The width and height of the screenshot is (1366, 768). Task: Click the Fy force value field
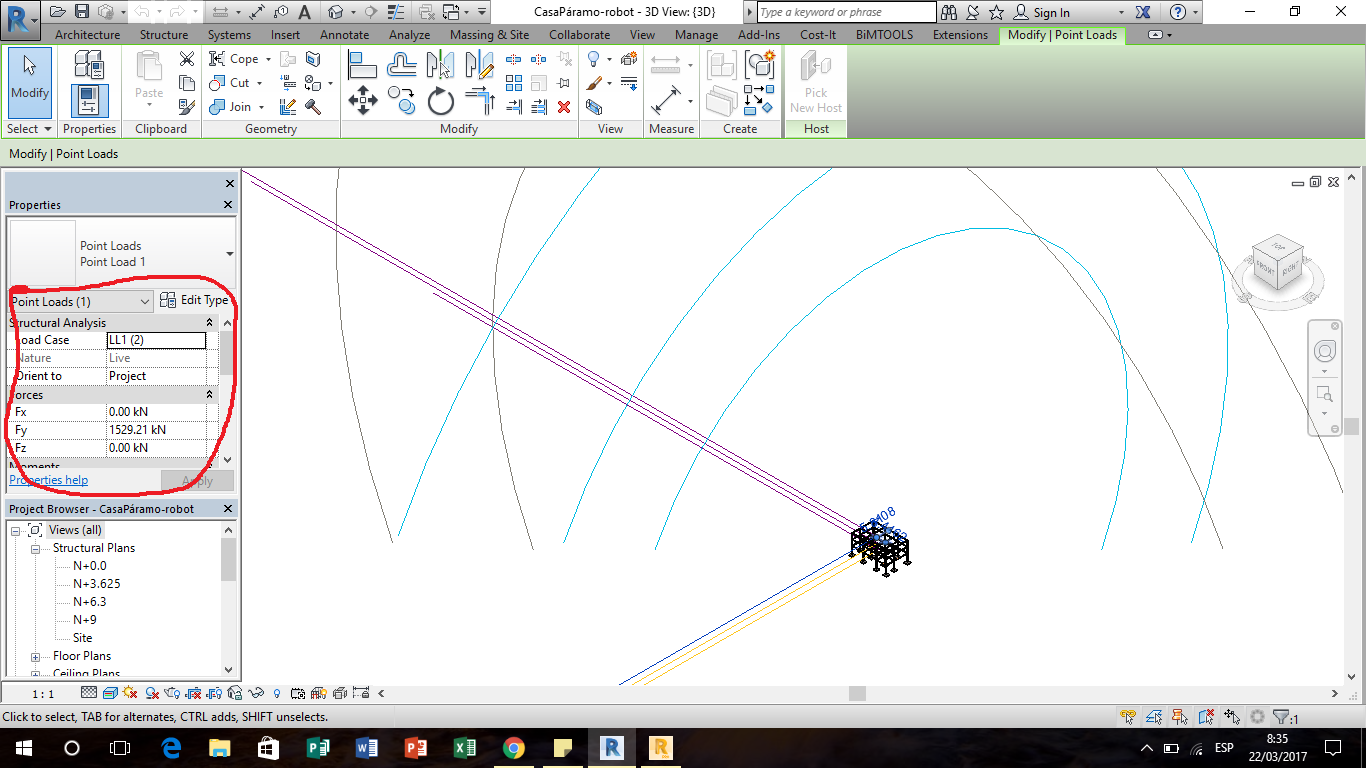157,429
